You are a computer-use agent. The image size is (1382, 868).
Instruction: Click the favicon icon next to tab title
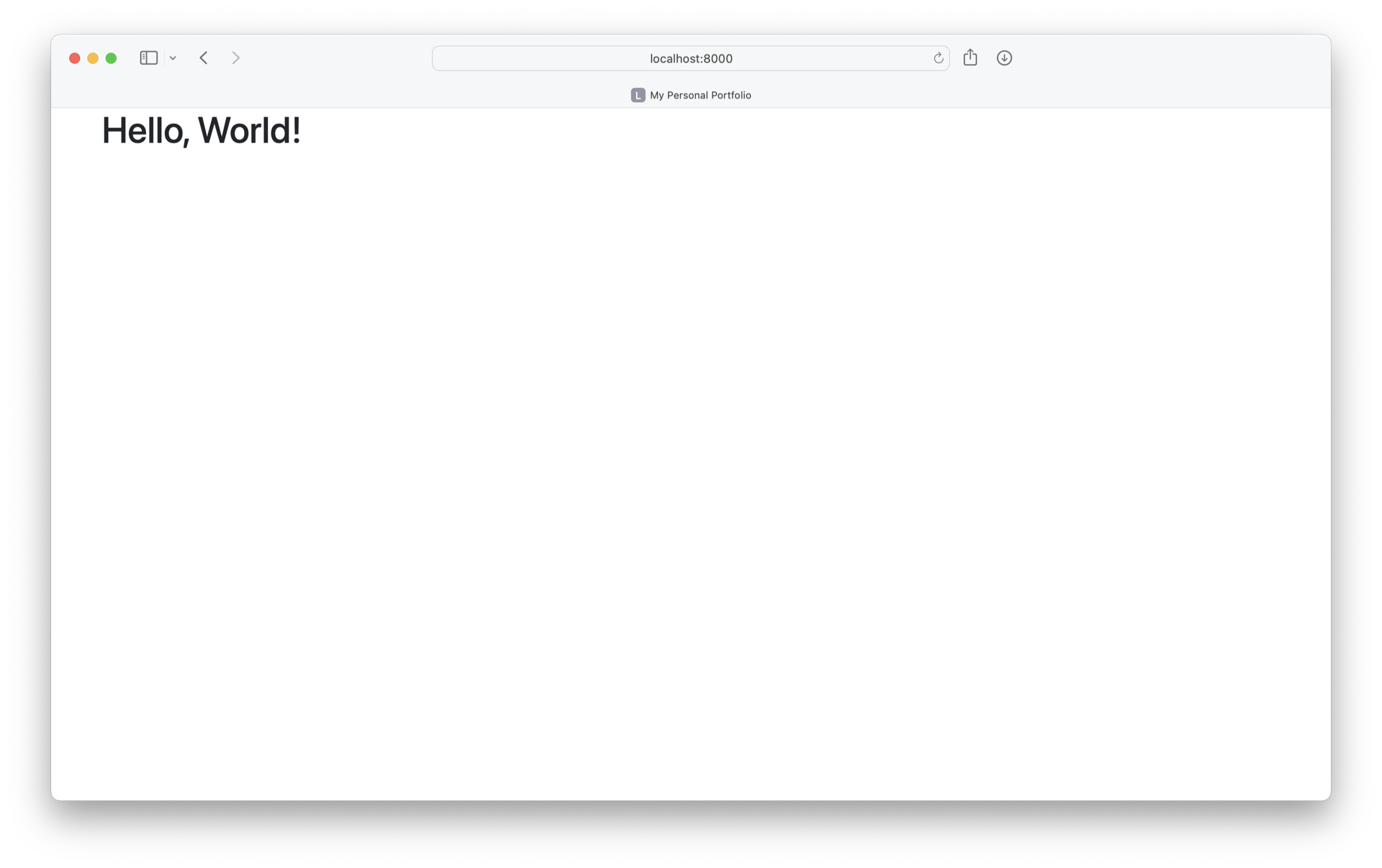point(636,94)
